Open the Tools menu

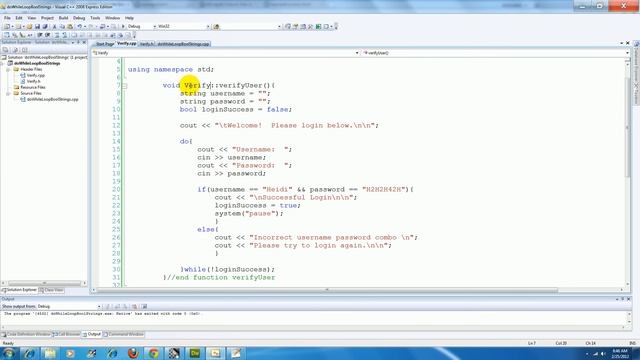(95, 18)
